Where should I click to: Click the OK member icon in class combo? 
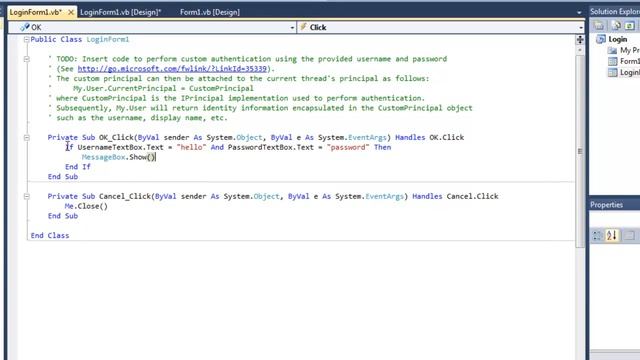pos(24,27)
